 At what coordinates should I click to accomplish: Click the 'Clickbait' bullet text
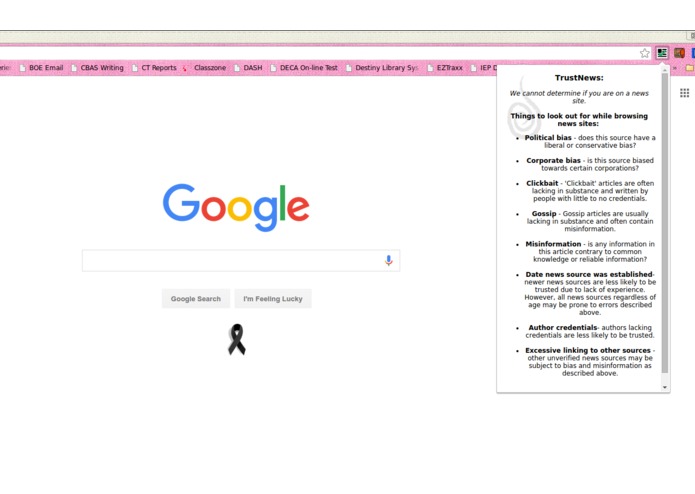pos(590,191)
